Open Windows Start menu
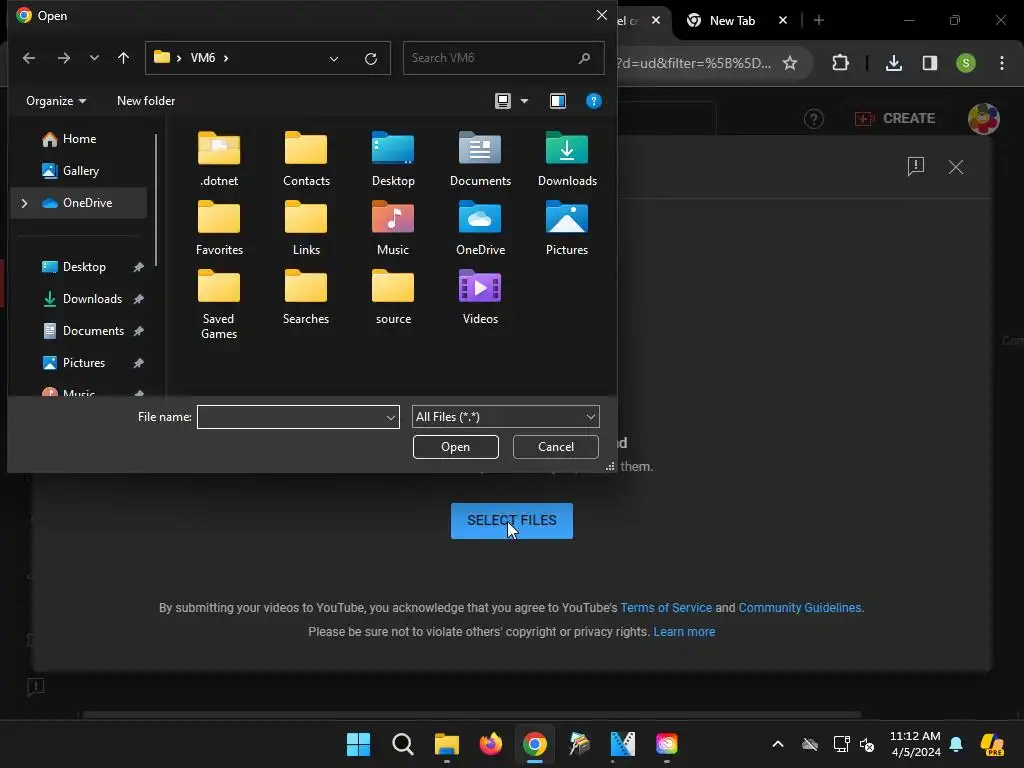This screenshot has width=1024, height=768. click(x=358, y=744)
